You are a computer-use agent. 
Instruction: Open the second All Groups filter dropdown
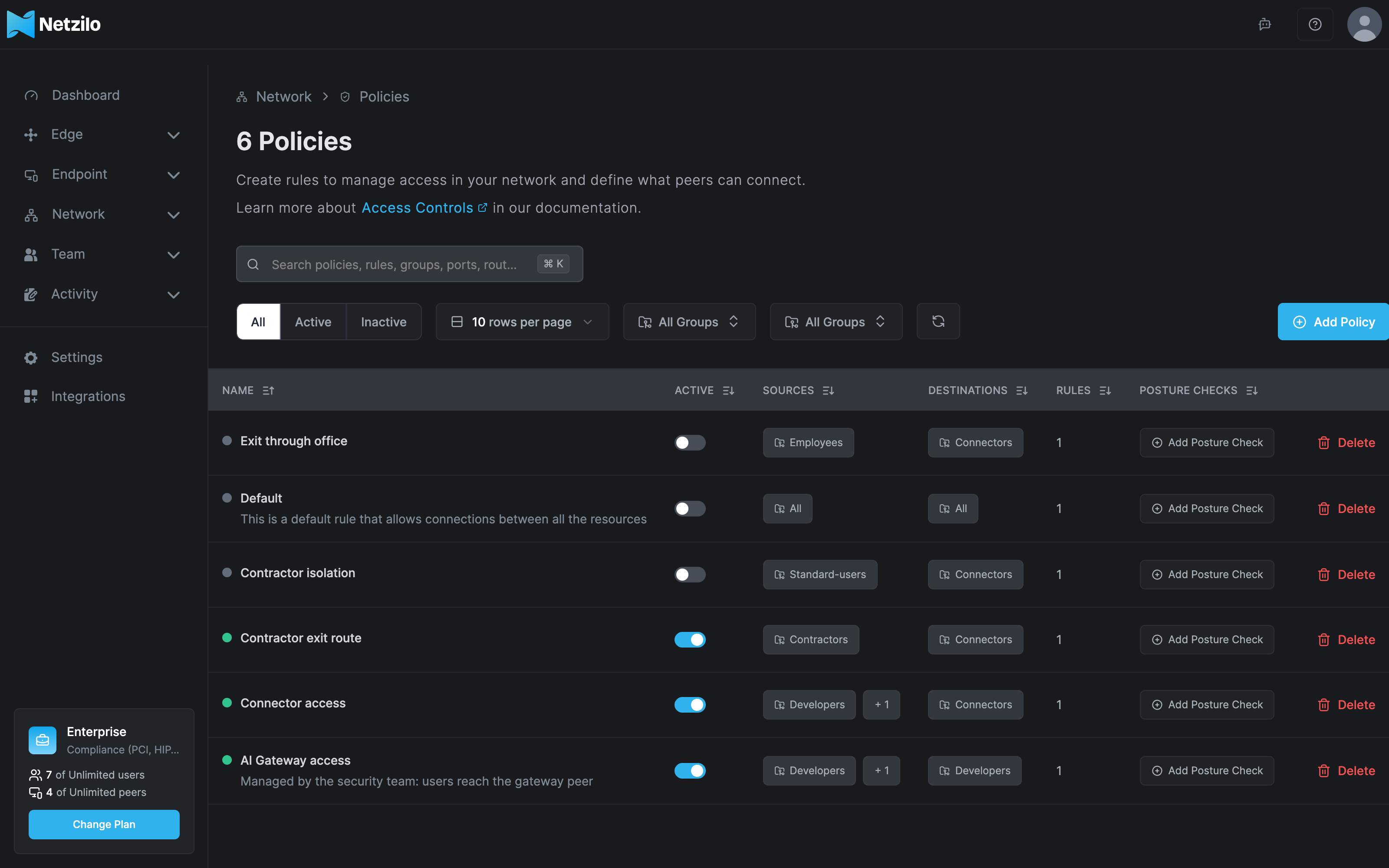(836, 322)
